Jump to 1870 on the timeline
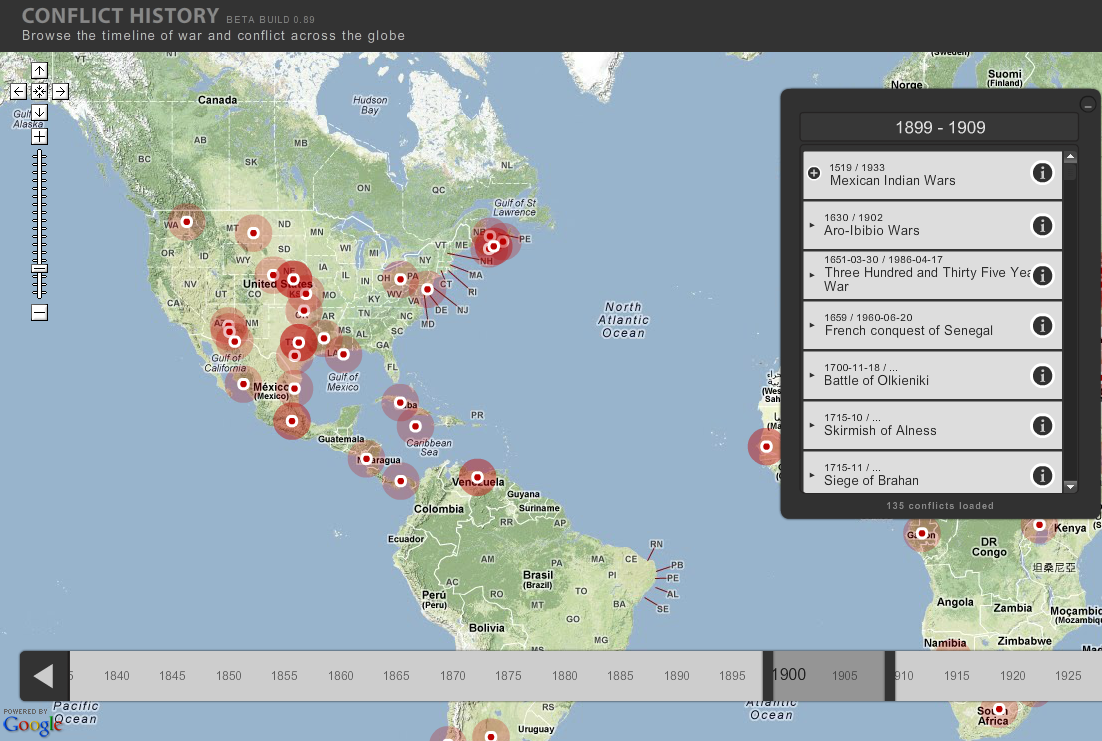The image size is (1102, 741). pos(453,676)
